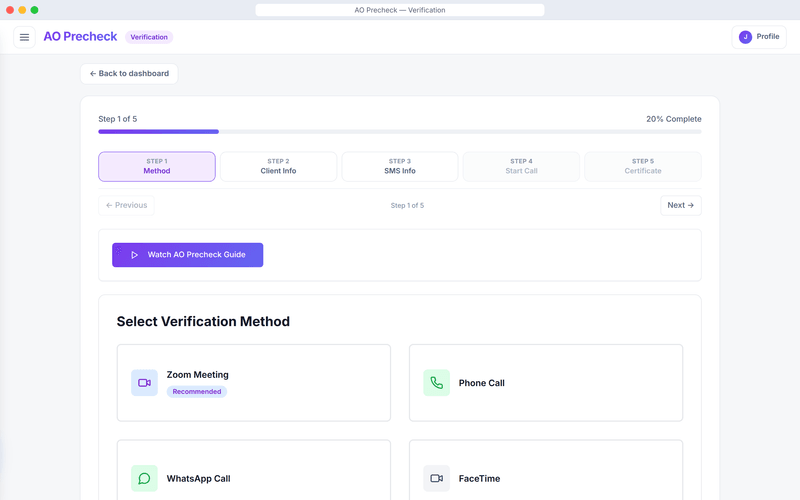Click the green Phone Call handset icon
The image size is (800, 500).
pyautogui.click(x=436, y=383)
